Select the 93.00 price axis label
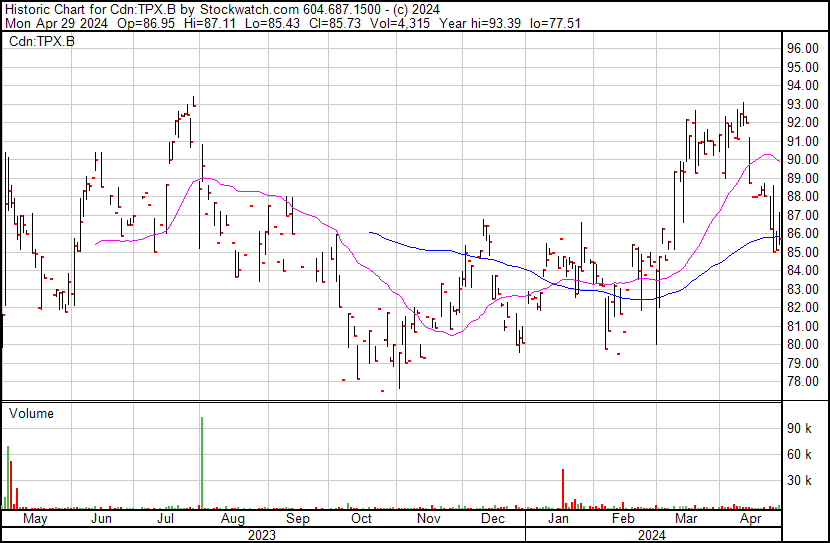 point(803,104)
